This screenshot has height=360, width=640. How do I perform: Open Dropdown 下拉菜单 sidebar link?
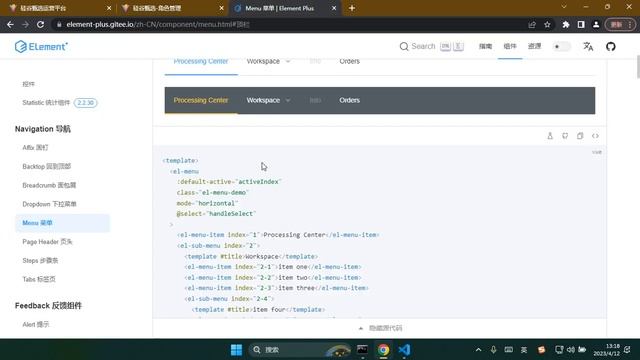[x=49, y=204]
